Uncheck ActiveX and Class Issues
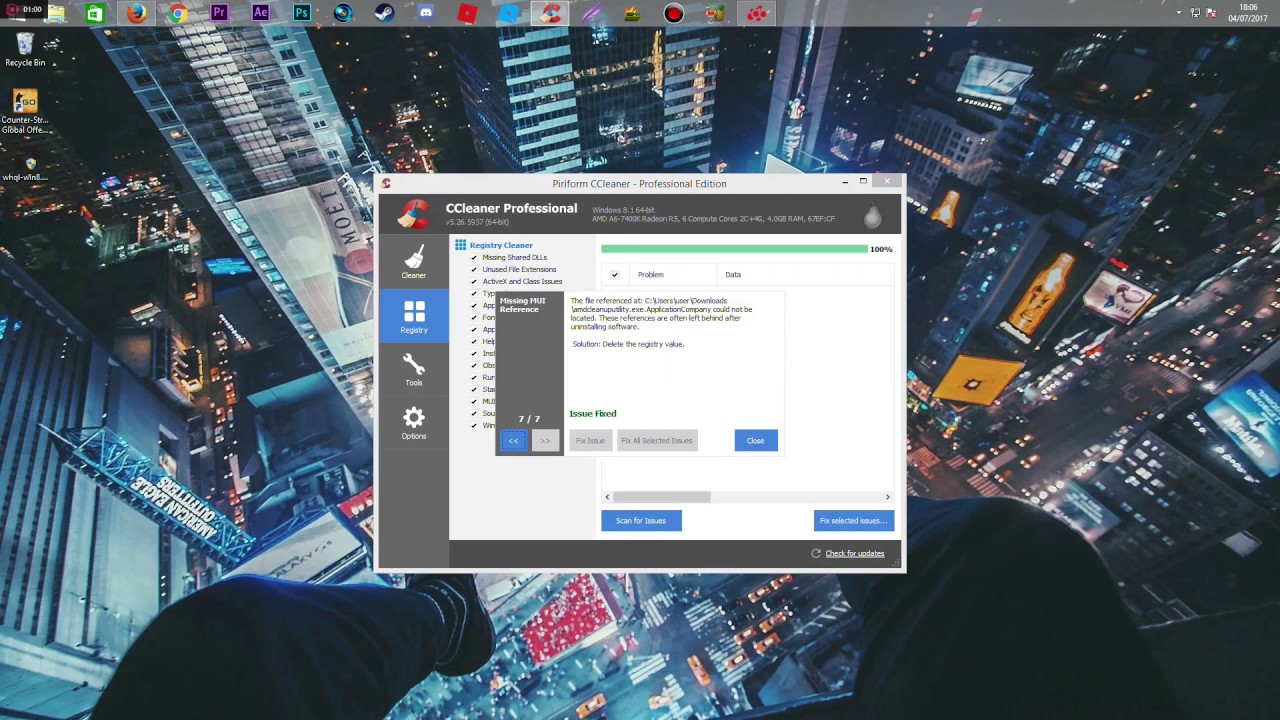This screenshot has width=1280, height=720. [x=474, y=281]
